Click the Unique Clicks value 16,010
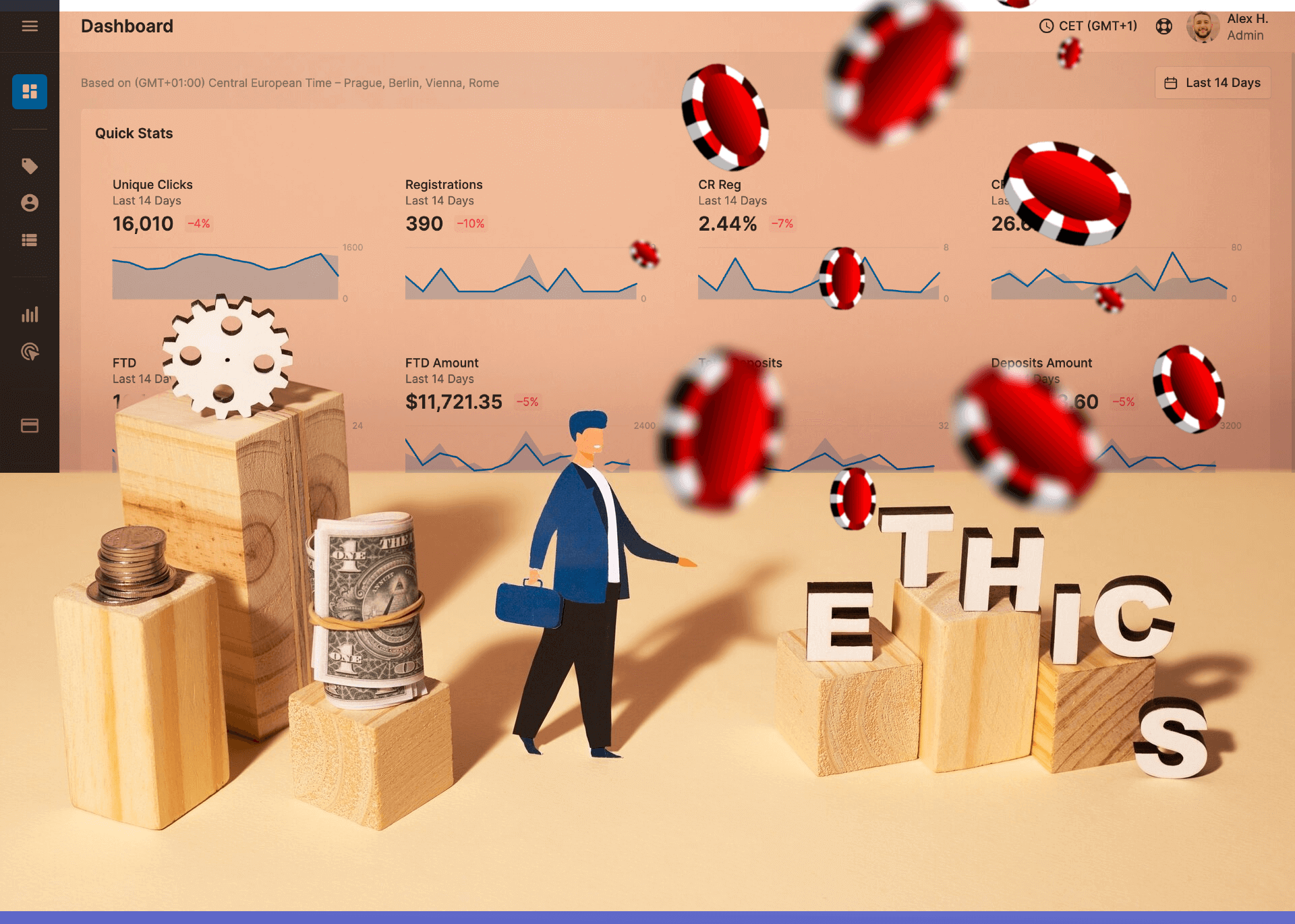1295x924 pixels. (x=143, y=224)
